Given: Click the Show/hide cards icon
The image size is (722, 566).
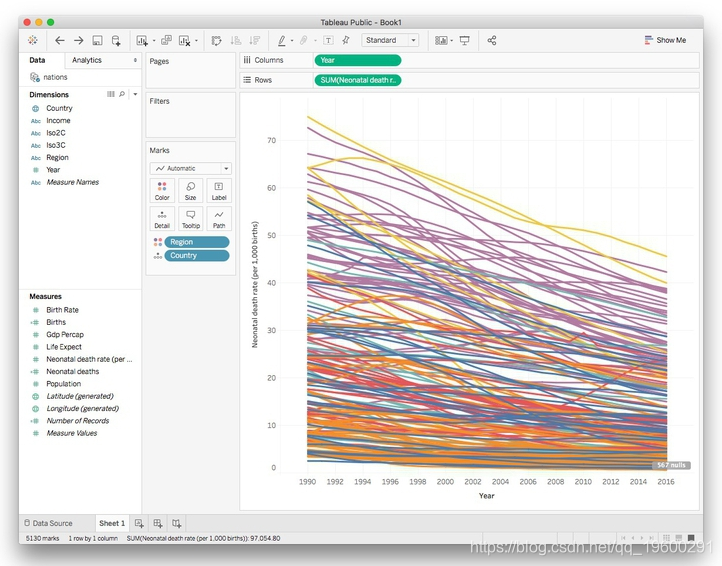Looking at the screenshot, I should pos(441,41).
